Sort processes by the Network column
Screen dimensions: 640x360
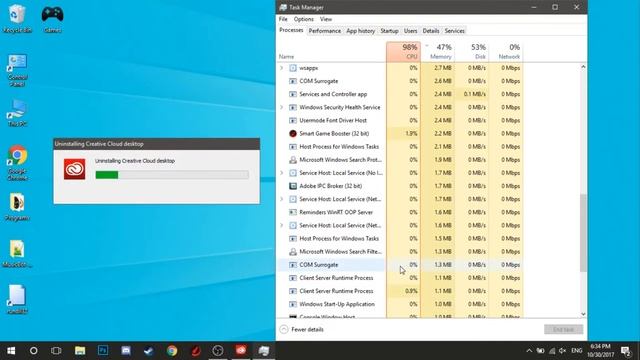point(506,52)
